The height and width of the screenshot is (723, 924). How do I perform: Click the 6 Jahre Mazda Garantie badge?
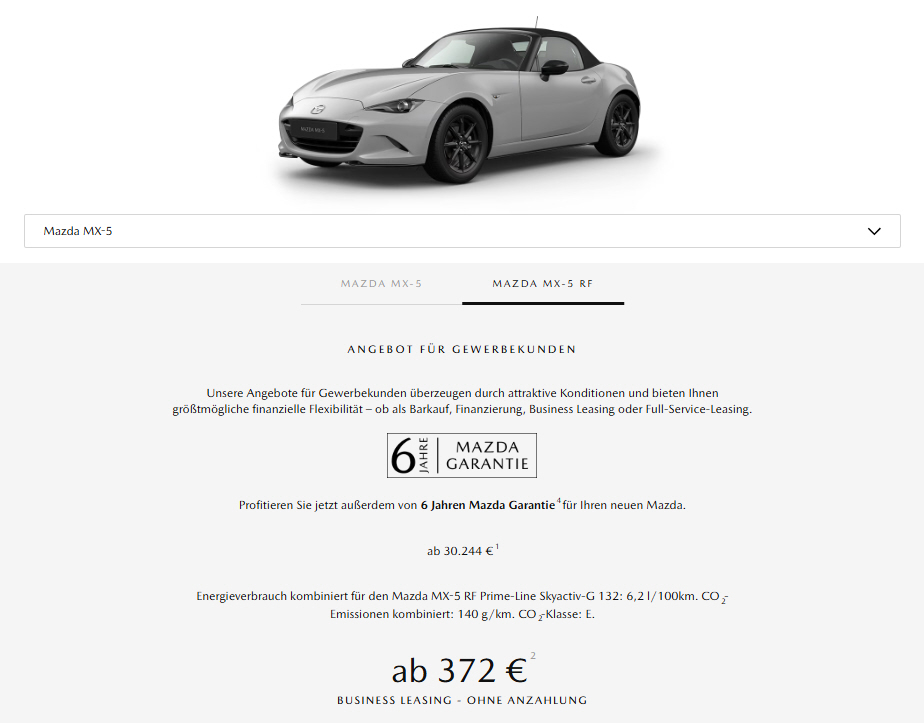461,455
